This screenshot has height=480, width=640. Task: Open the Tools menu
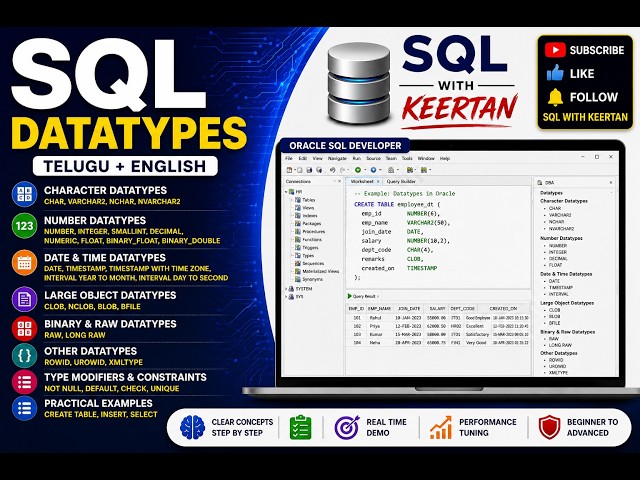point(407,158)
